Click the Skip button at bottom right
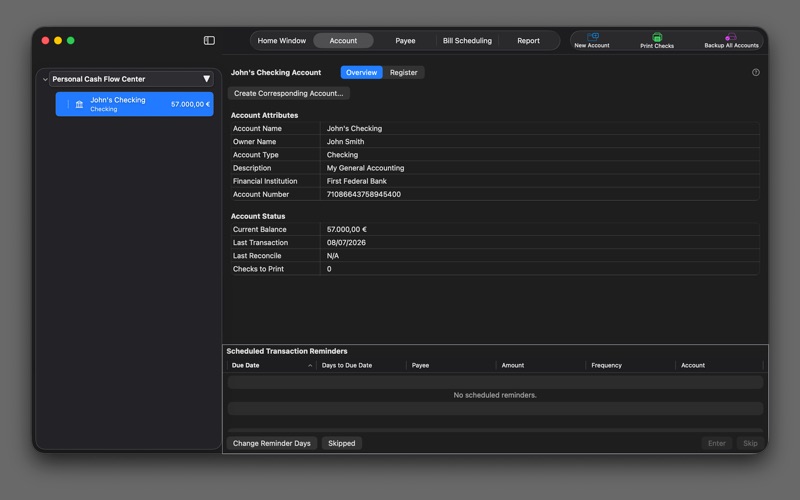Viewport: 800px width, 500px height. [x=750, y=443]
